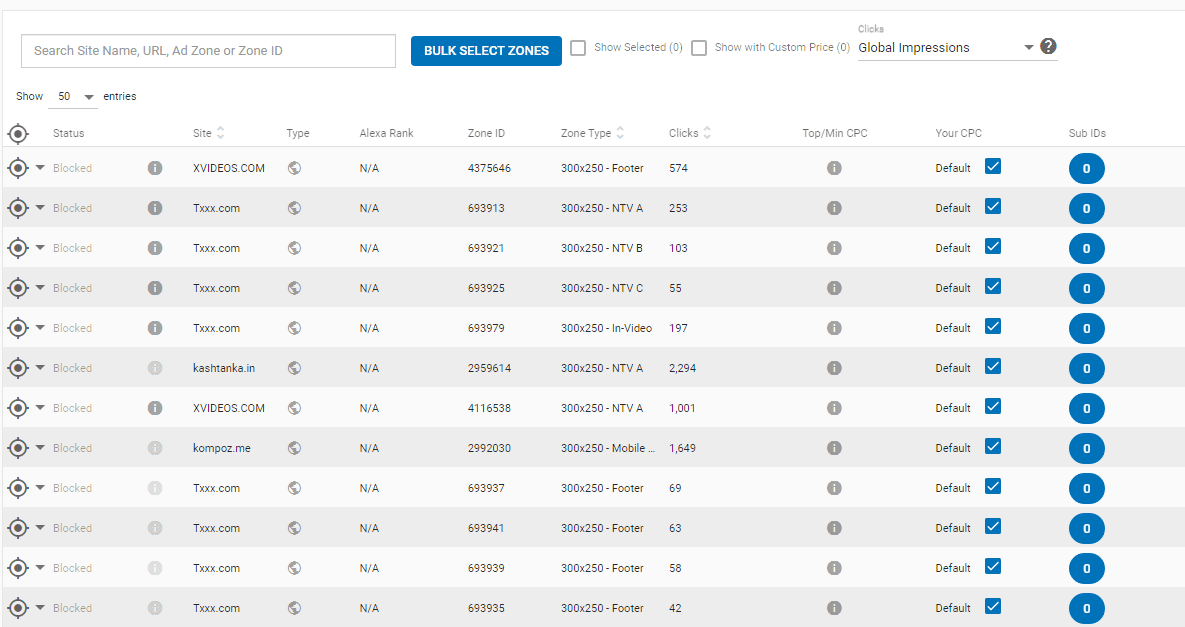
Task: Expand status dropdown arrow for zone 693941
Action: pos(40,528)
